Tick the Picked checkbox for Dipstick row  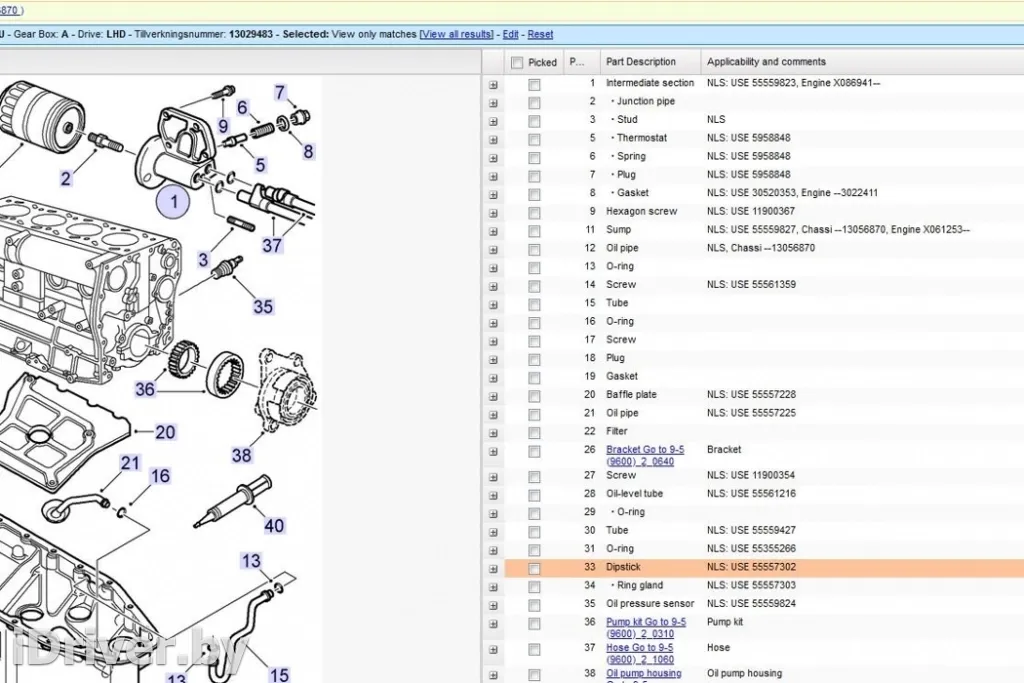(x=534, y=568)
